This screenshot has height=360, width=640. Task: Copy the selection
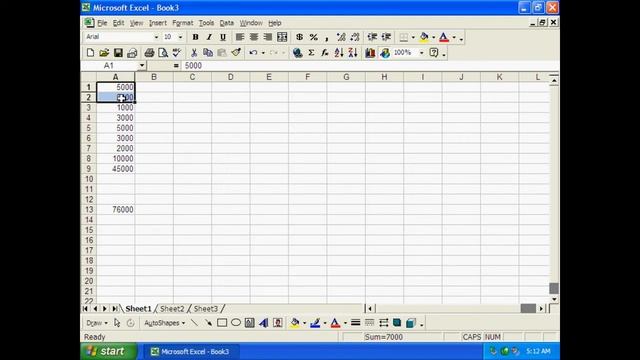[x=208, y=53]
